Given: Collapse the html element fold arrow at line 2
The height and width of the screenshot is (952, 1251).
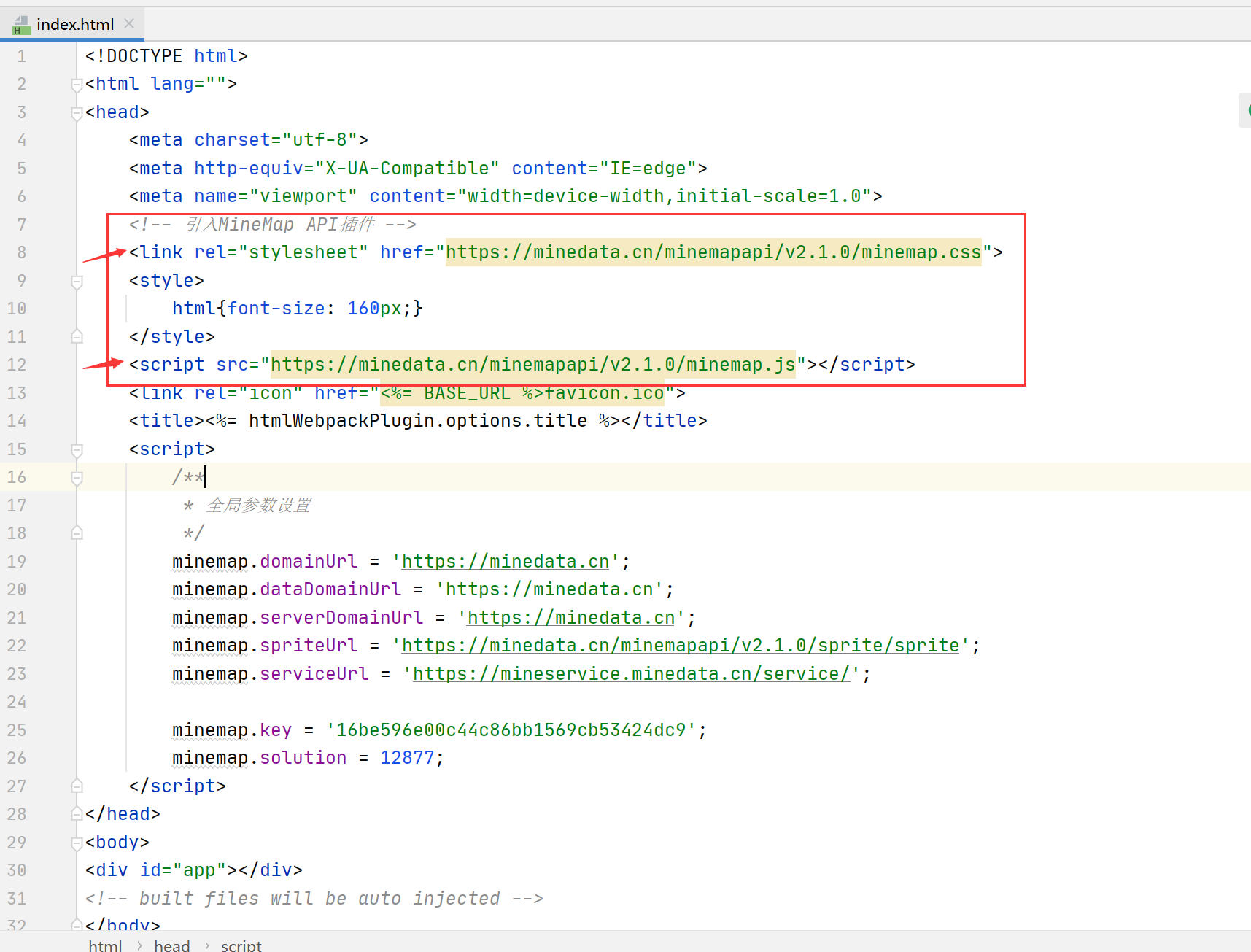Looking at the screenshot, I should [77, 84].
